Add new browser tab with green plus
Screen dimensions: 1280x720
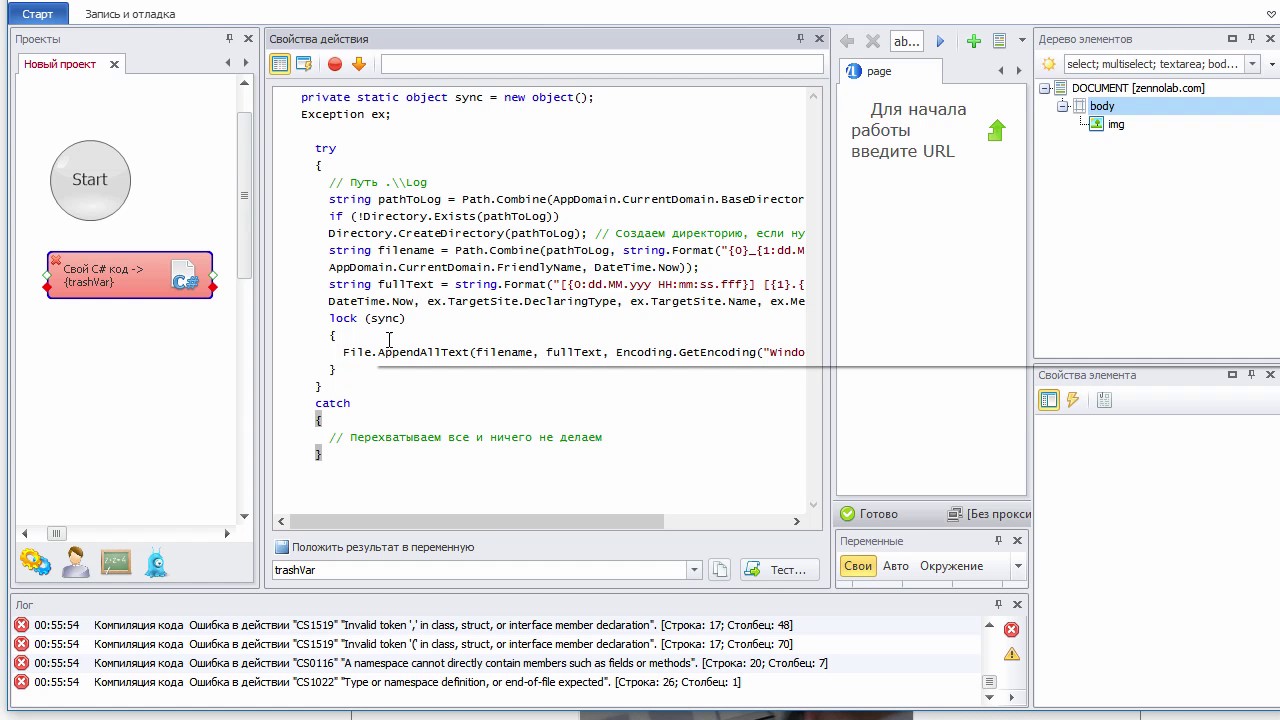point(974,41)
